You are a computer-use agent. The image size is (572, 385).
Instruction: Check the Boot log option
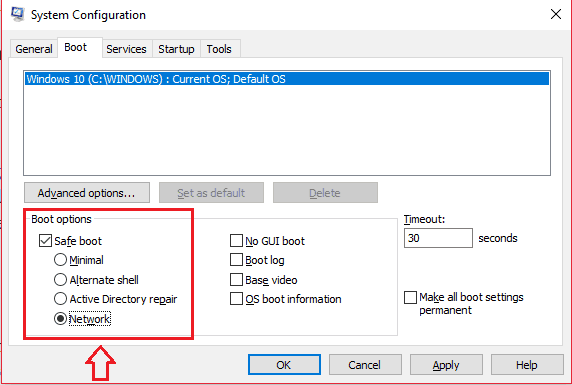coord(236,260)
